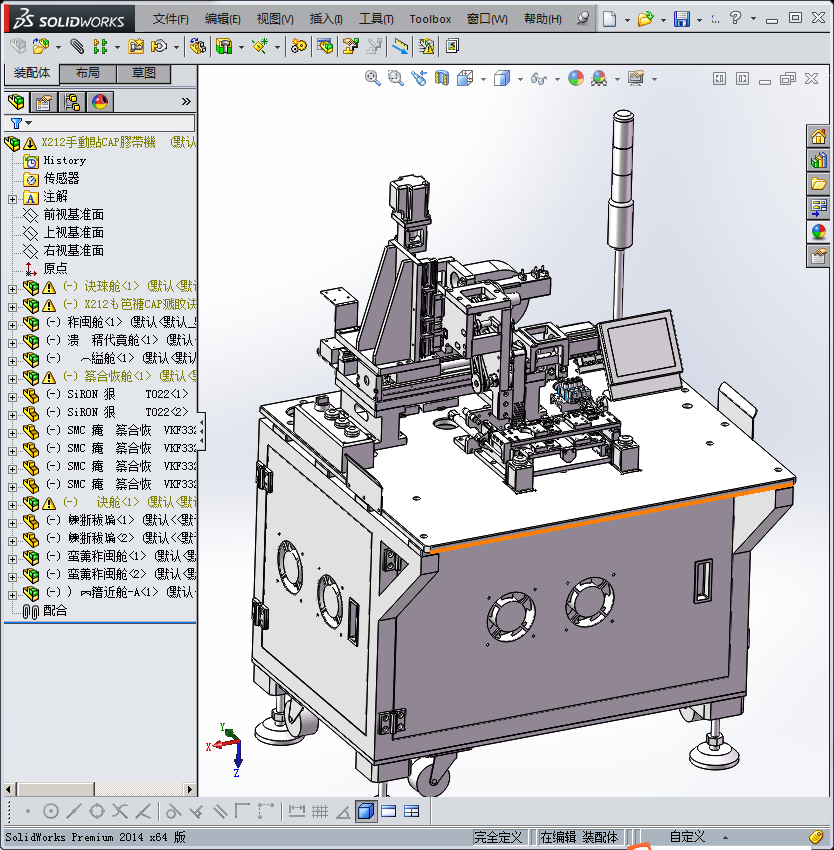This screenshot has height=850, width=834.
Task: Open the FeatureManager design tree tab icon
Action: click(x=15, y=102)
